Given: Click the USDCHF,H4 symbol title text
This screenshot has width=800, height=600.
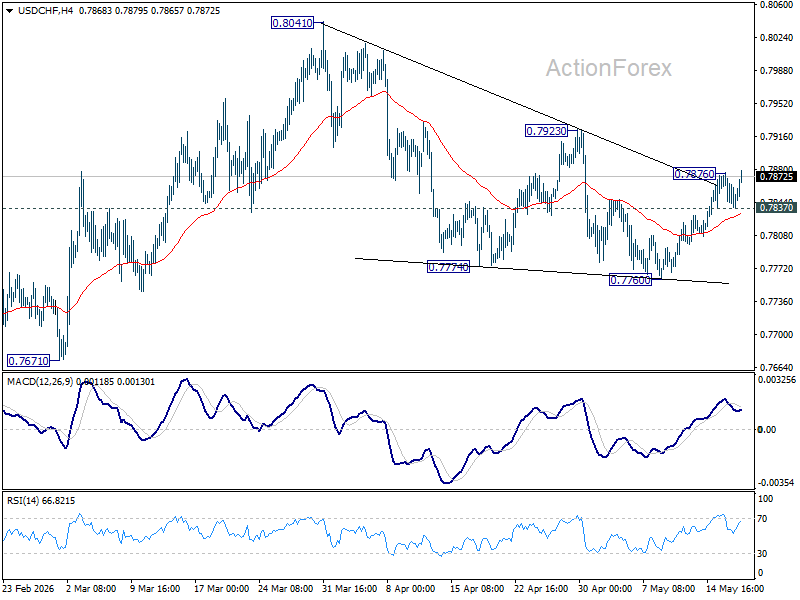Looking at the screenshot, I should point(46,11).
